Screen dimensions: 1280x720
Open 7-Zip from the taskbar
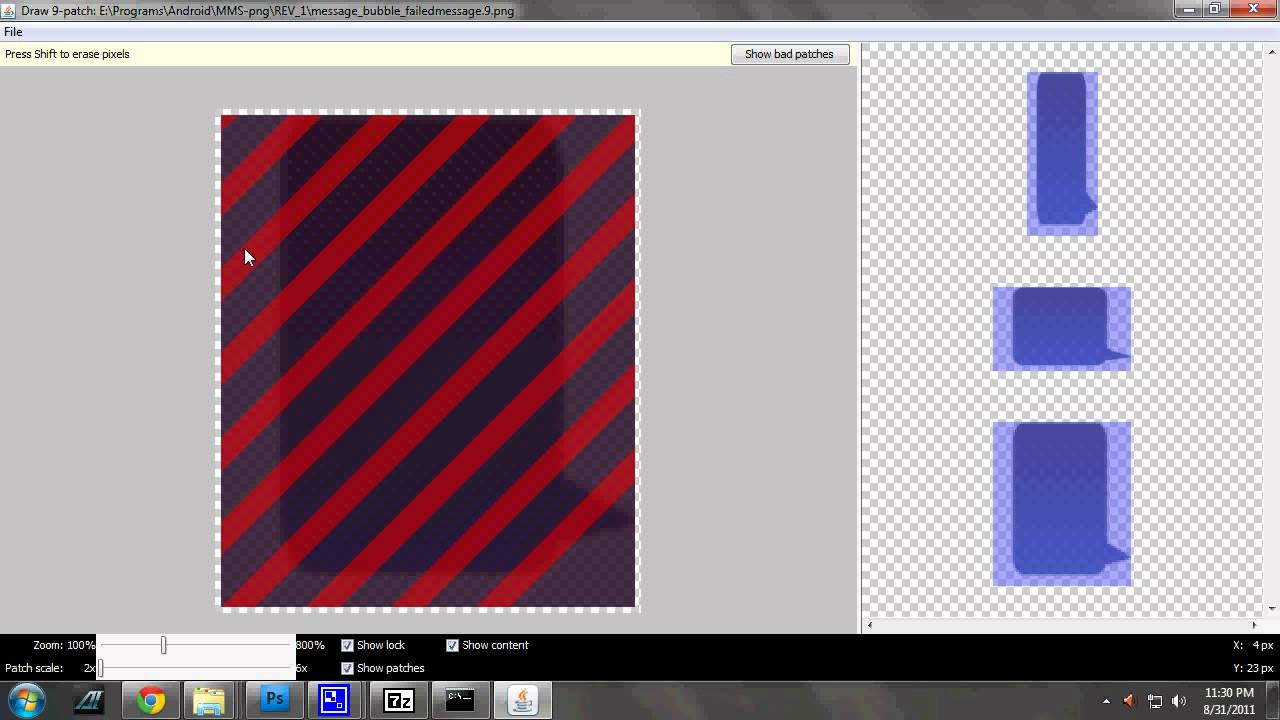tap(399, 700)
